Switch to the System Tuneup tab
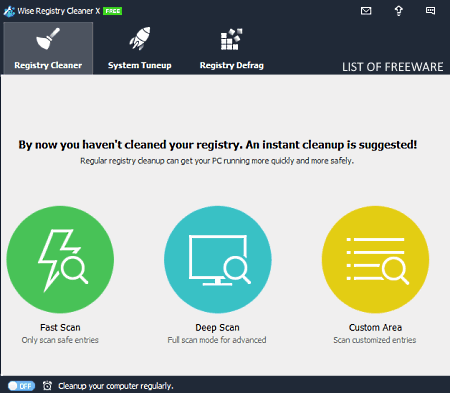Image resolution: width=450 pixels, height=393 pixels. 140,48
